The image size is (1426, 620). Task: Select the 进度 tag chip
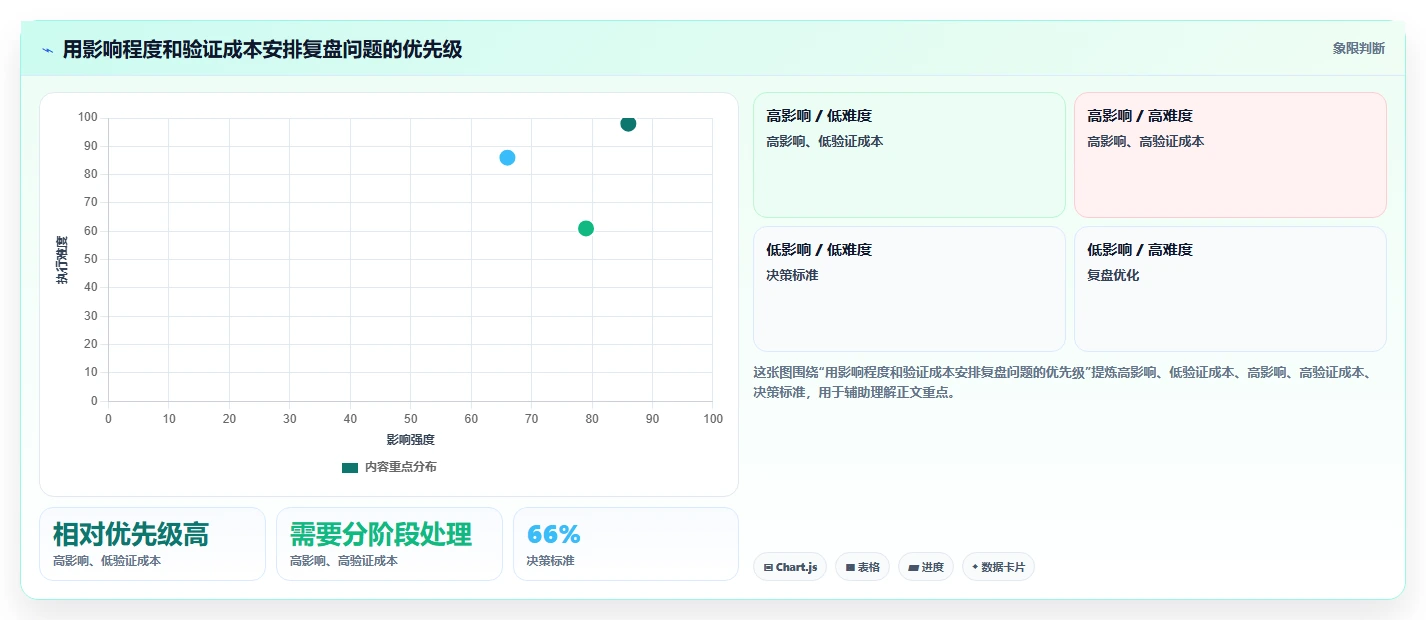[x=926, y=567]
